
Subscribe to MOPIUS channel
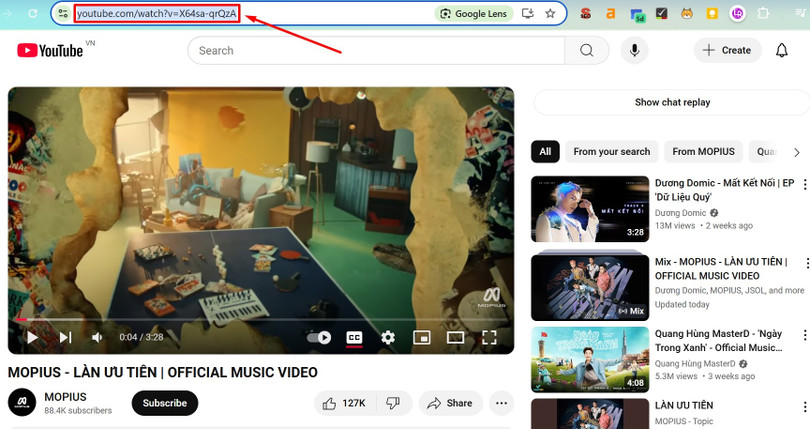point(165,403)
